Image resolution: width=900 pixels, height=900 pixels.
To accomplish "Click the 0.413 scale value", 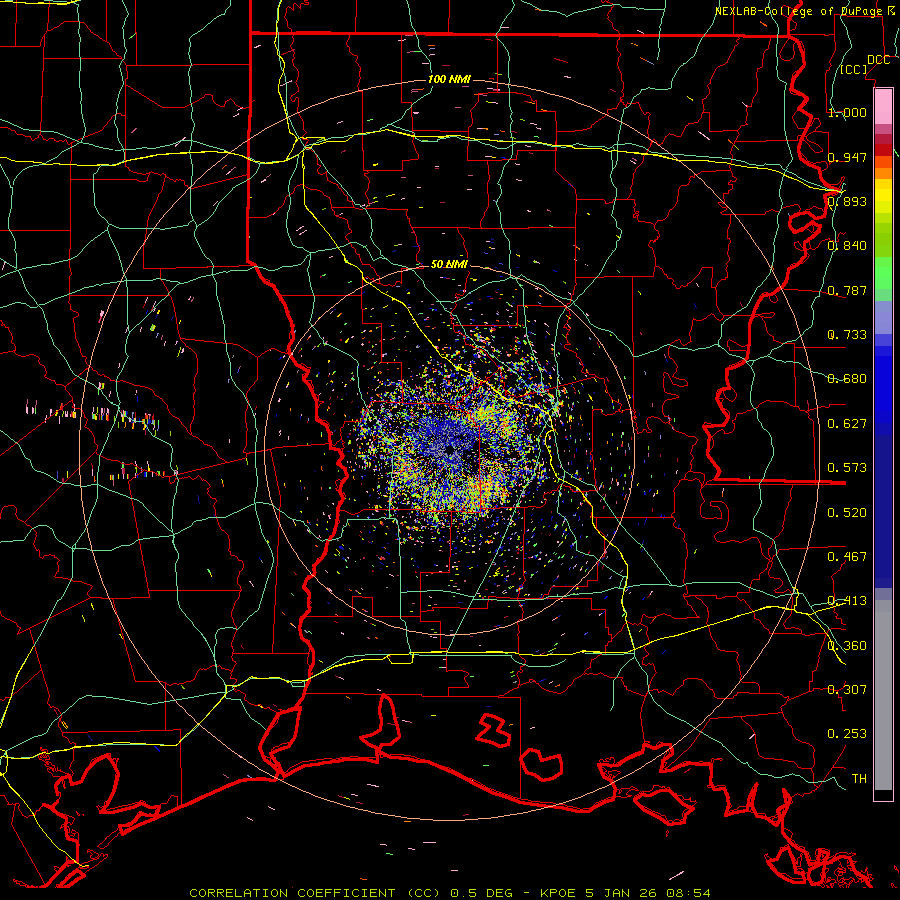I will tap(847, 601).
